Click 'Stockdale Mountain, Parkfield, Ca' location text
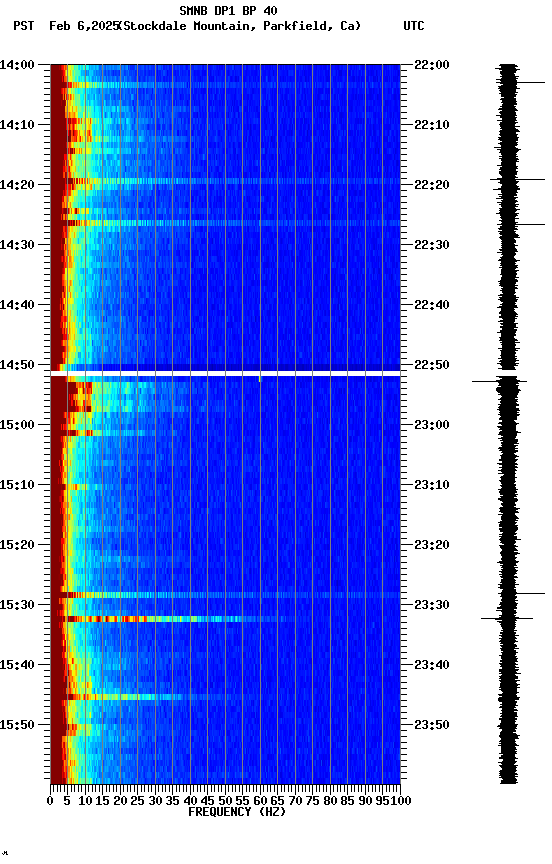Viewport: 552px width, 864px height. click(240, 26)
